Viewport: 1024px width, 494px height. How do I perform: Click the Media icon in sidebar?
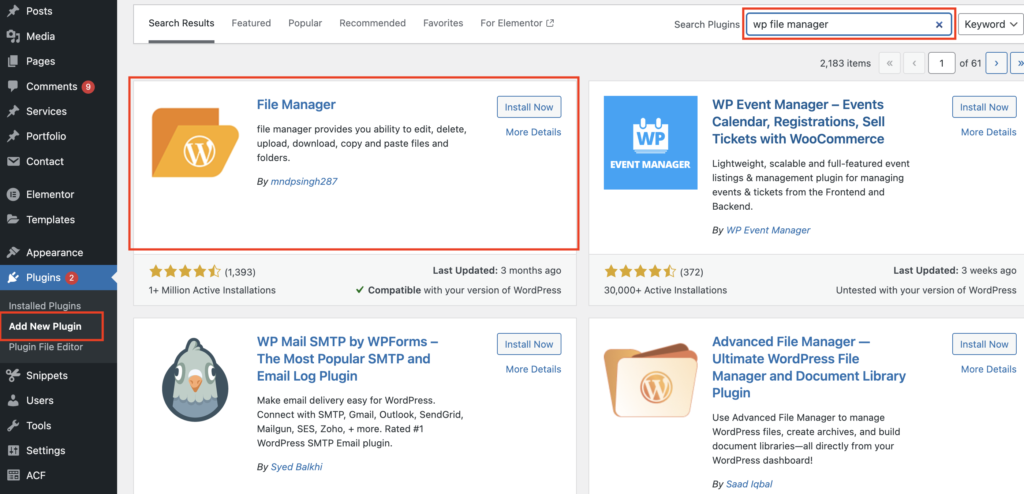[x=12, y=37]
